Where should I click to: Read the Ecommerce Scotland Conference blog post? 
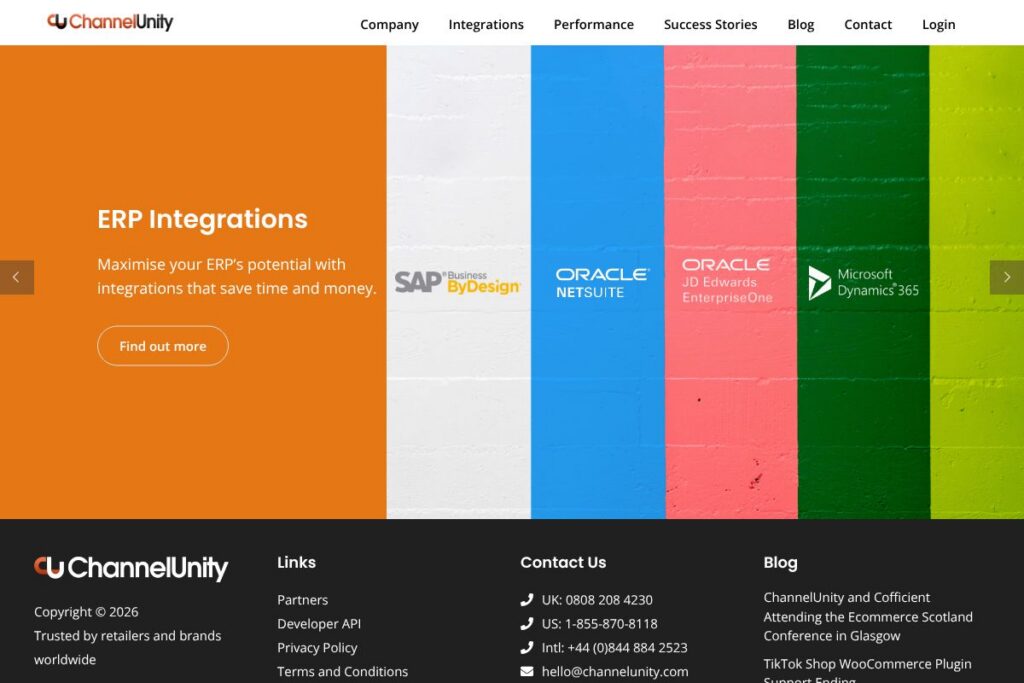867,616
